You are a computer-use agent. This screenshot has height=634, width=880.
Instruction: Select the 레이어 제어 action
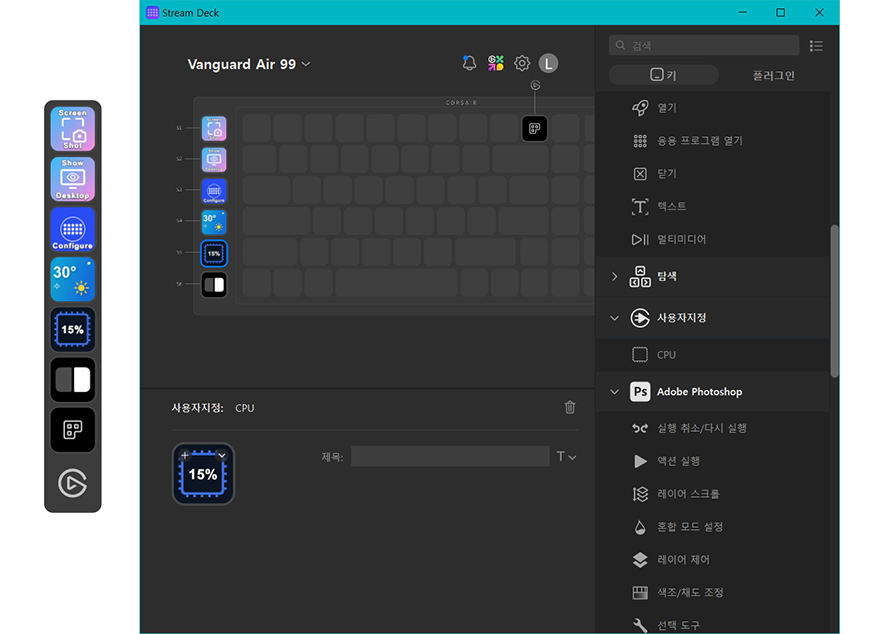[713, 560]
